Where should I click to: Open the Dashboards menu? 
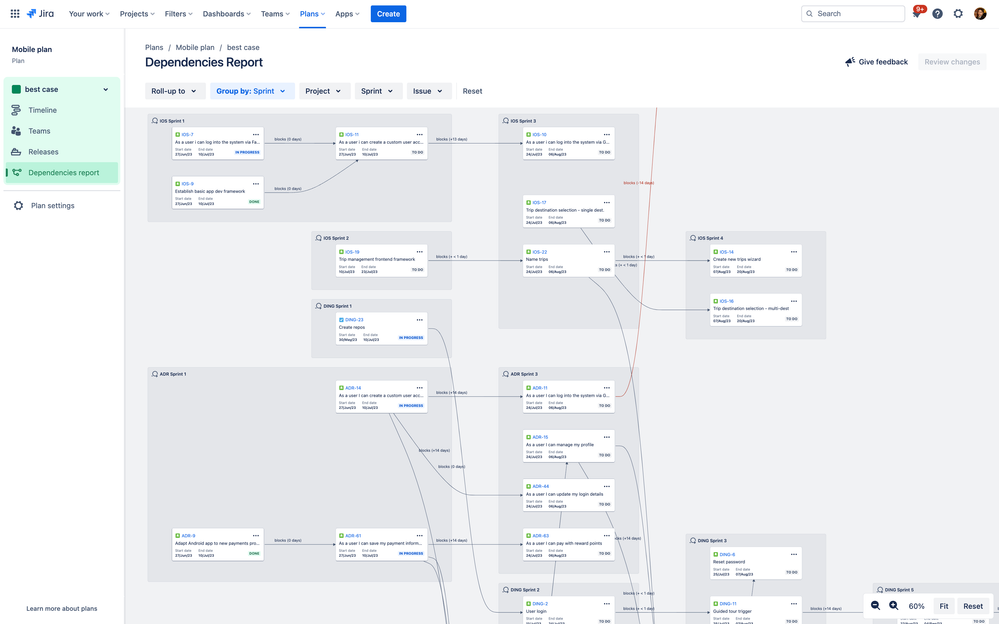tap(226, 13)
